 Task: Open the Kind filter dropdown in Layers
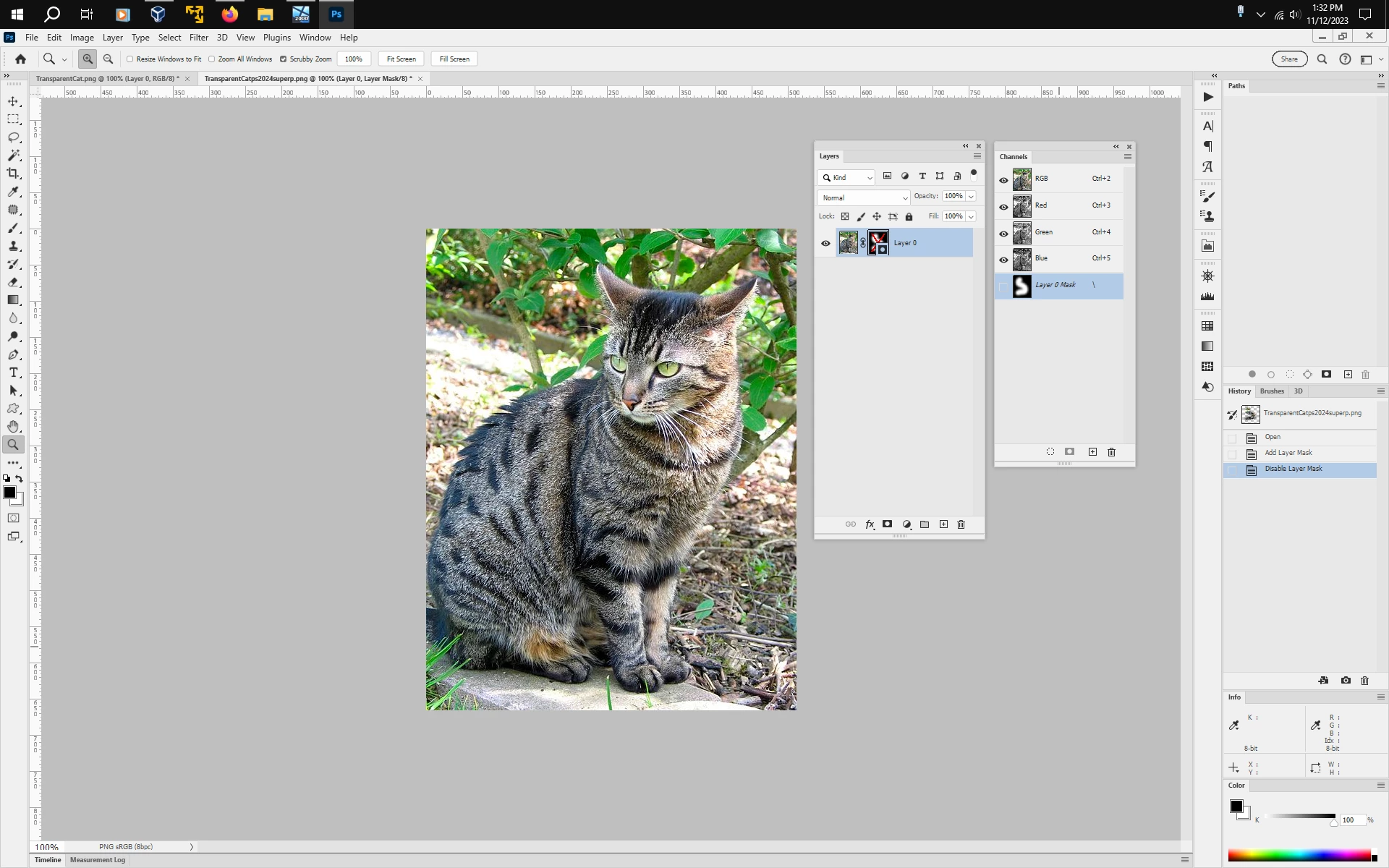point(846,177)
